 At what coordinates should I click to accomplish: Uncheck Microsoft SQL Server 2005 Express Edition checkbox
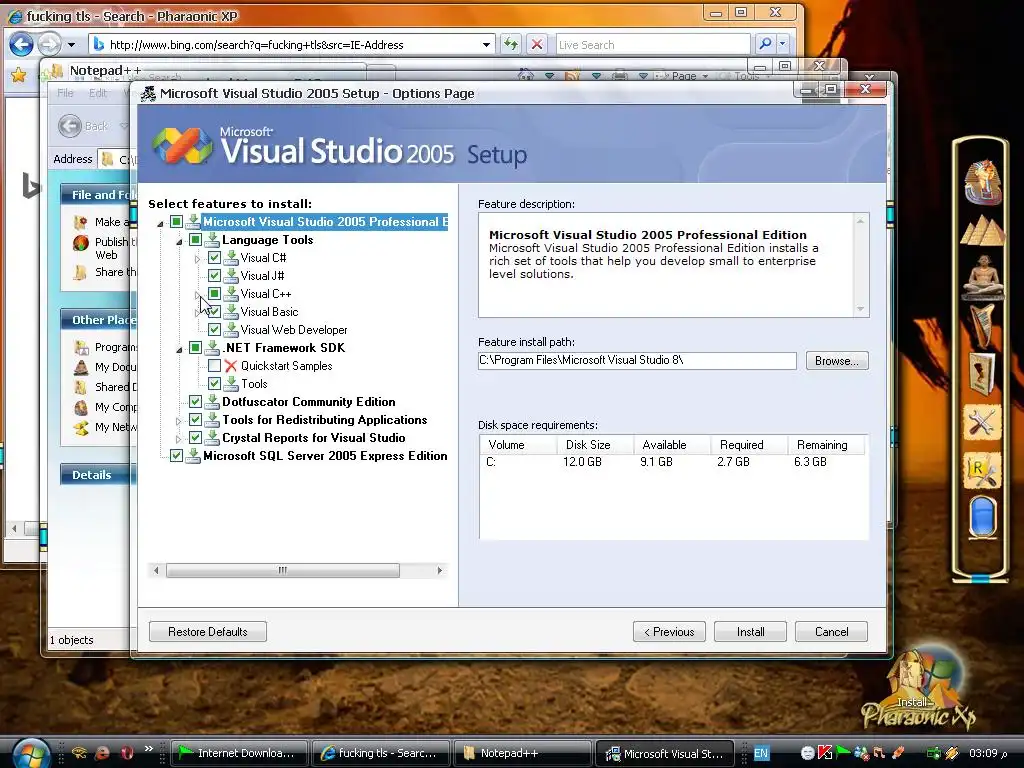tap(176, 456)
